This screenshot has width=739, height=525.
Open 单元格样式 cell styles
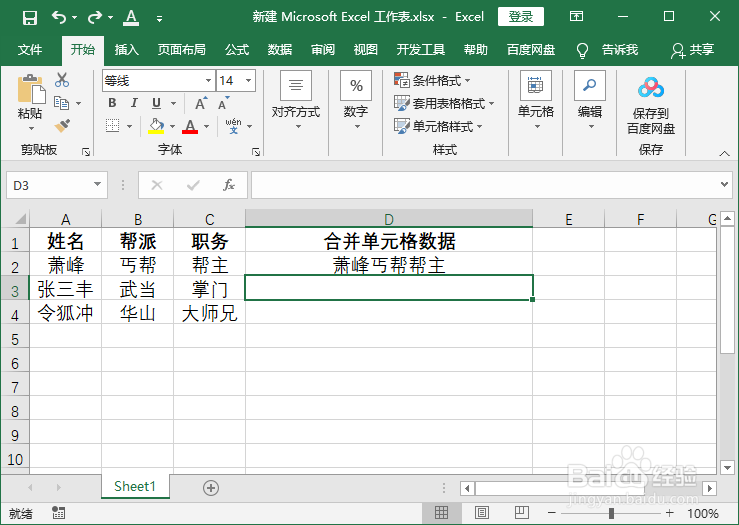438,126
